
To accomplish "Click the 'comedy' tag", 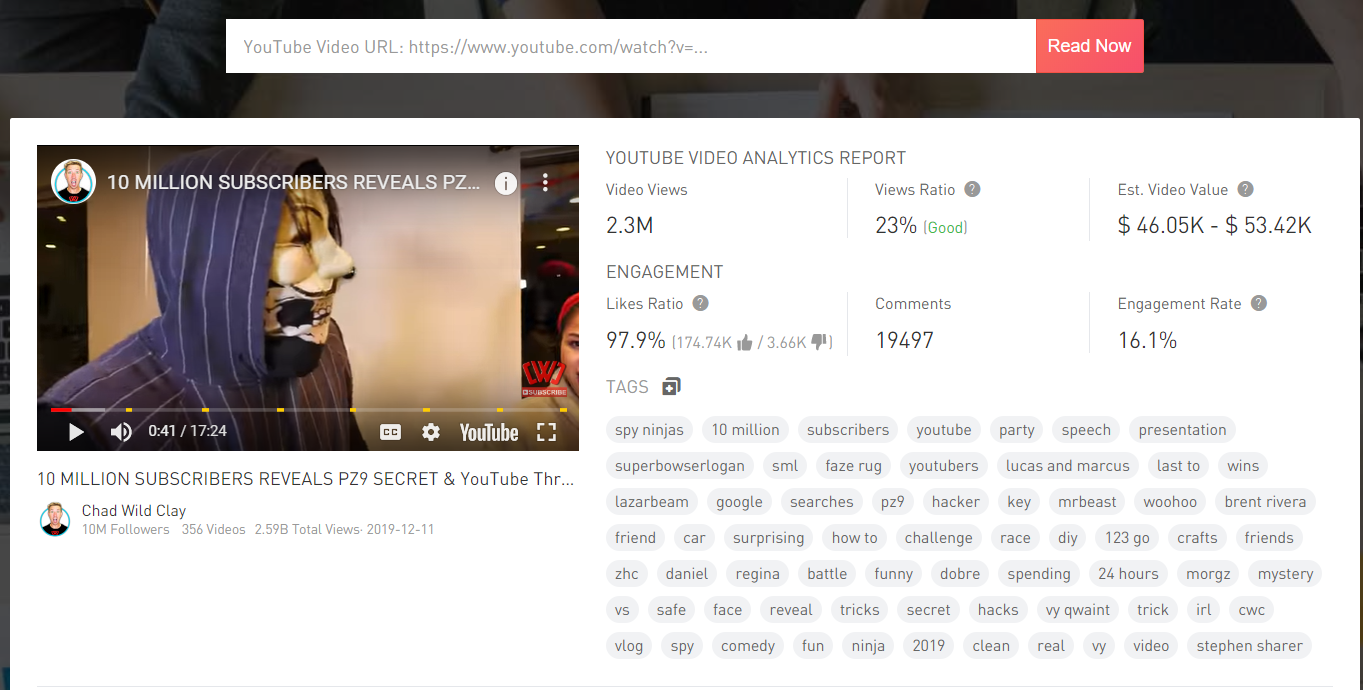I will tap(748, 646).
